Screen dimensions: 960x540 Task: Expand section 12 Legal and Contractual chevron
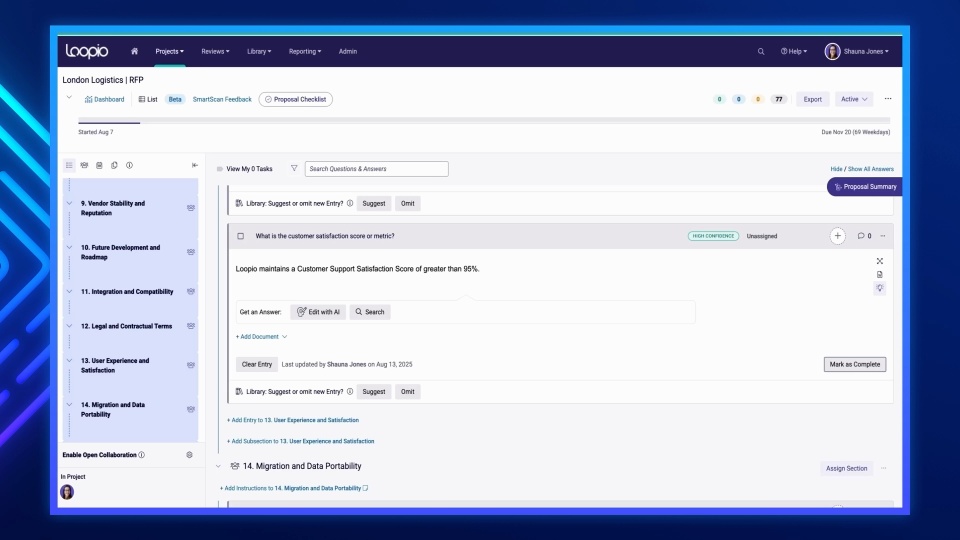click(69, 326)
